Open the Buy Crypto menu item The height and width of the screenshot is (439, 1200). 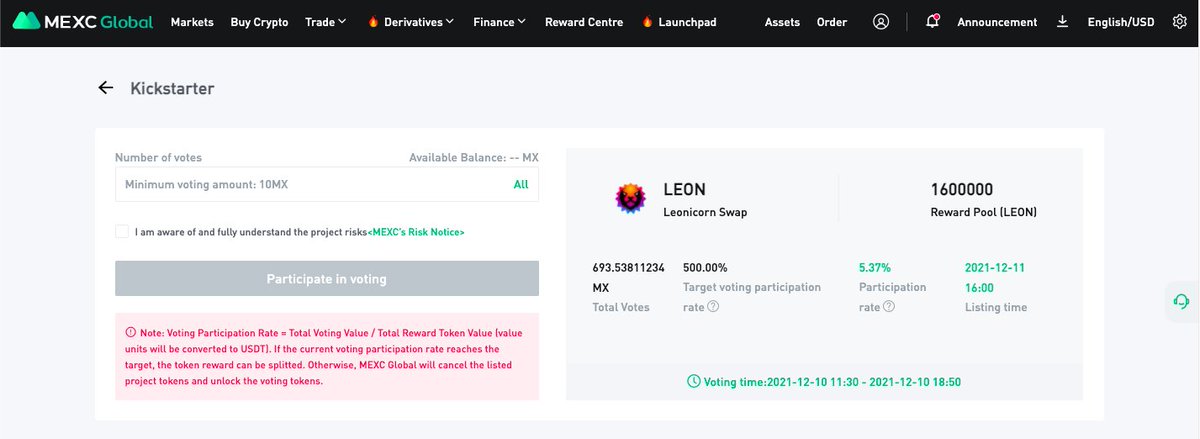click(259, 22)
